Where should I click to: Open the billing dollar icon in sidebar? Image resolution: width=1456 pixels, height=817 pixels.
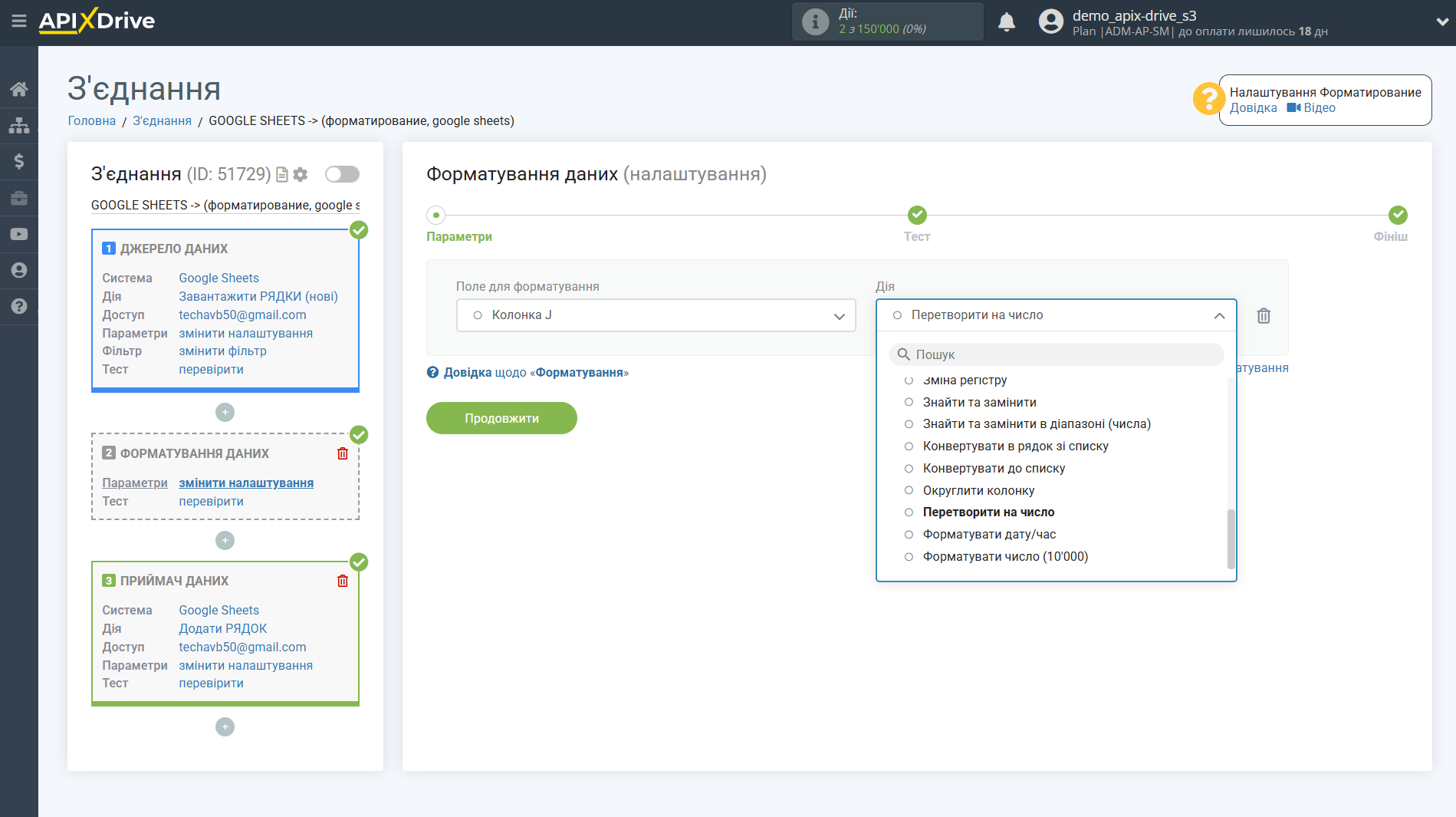coord(19,161)
